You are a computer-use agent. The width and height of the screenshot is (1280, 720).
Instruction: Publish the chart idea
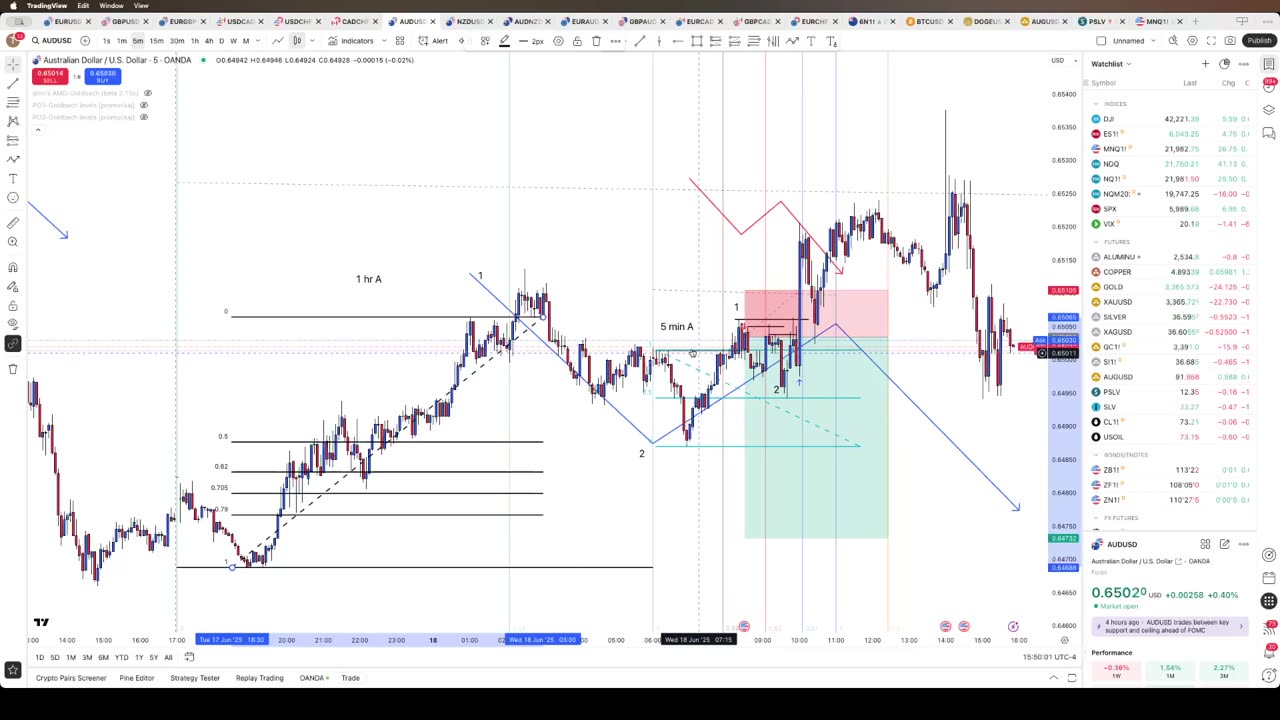click(x=1259, y=41)
